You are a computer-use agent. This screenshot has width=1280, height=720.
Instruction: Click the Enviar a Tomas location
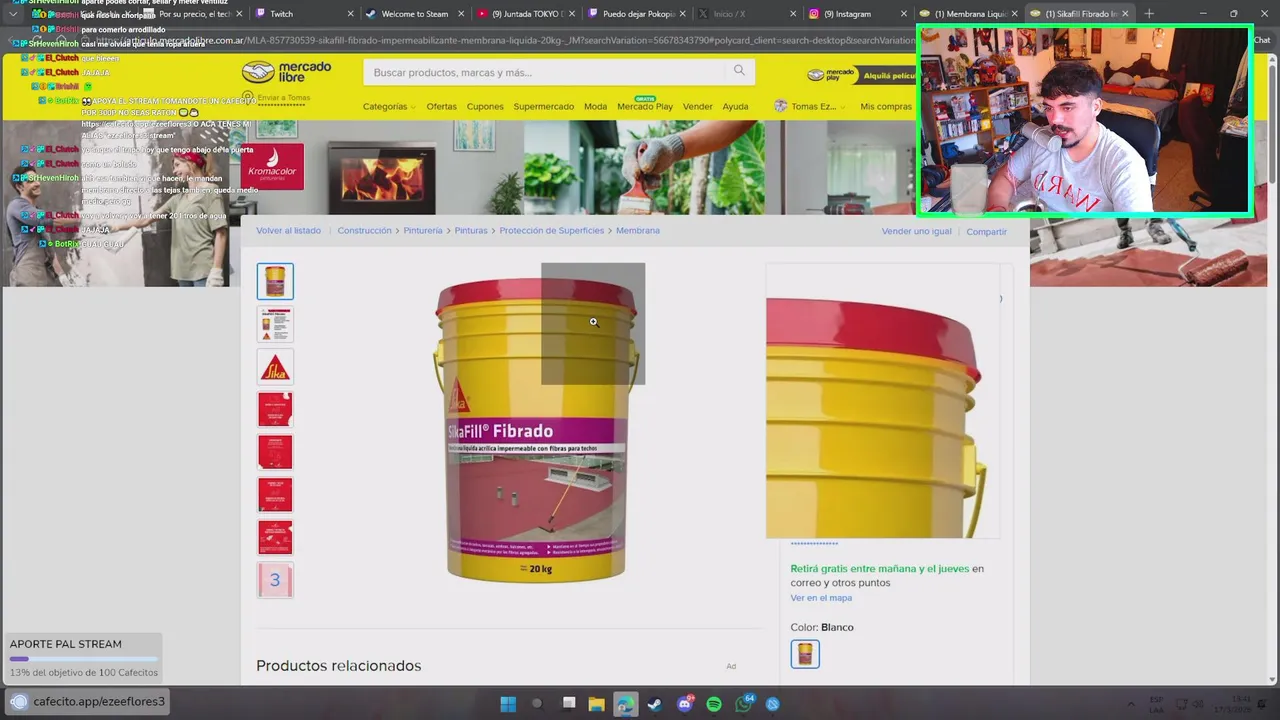(275, 98)
